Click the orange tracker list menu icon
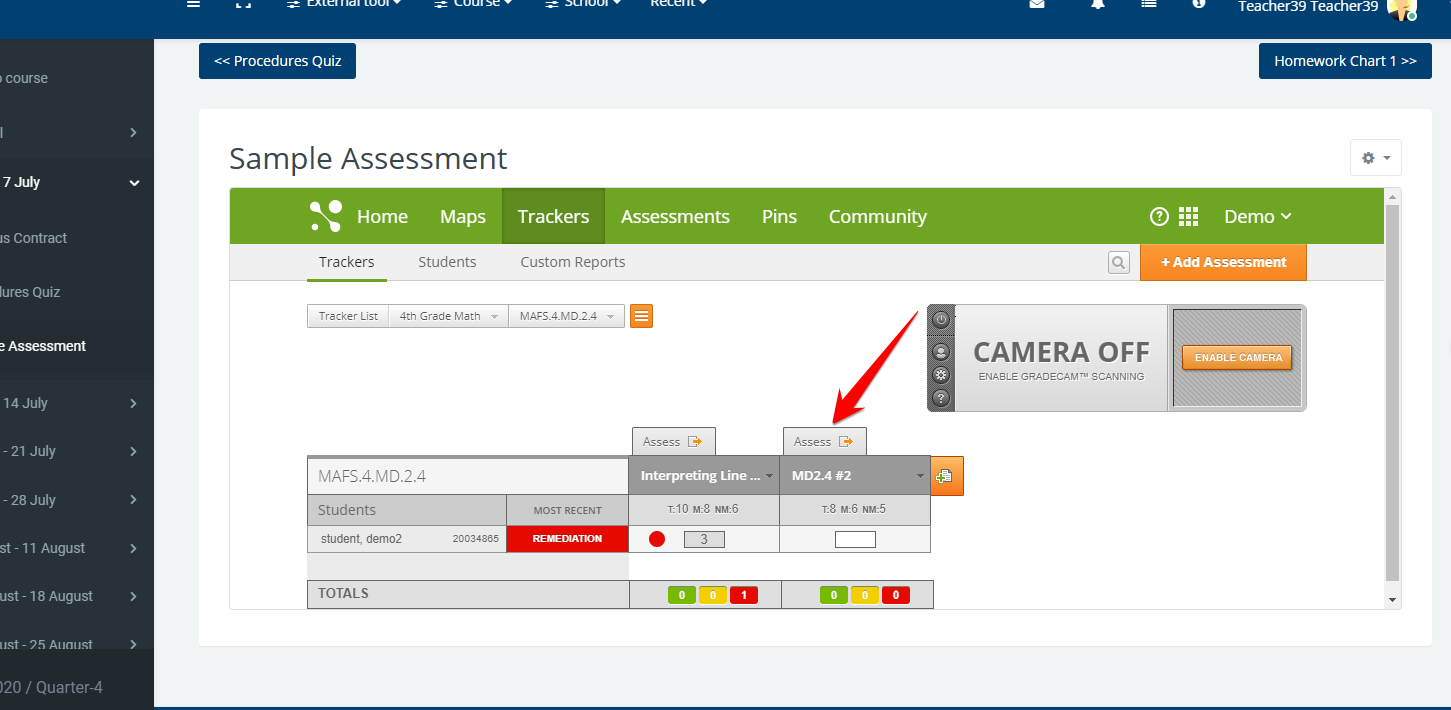1451x710 pixels. point(641,316)
